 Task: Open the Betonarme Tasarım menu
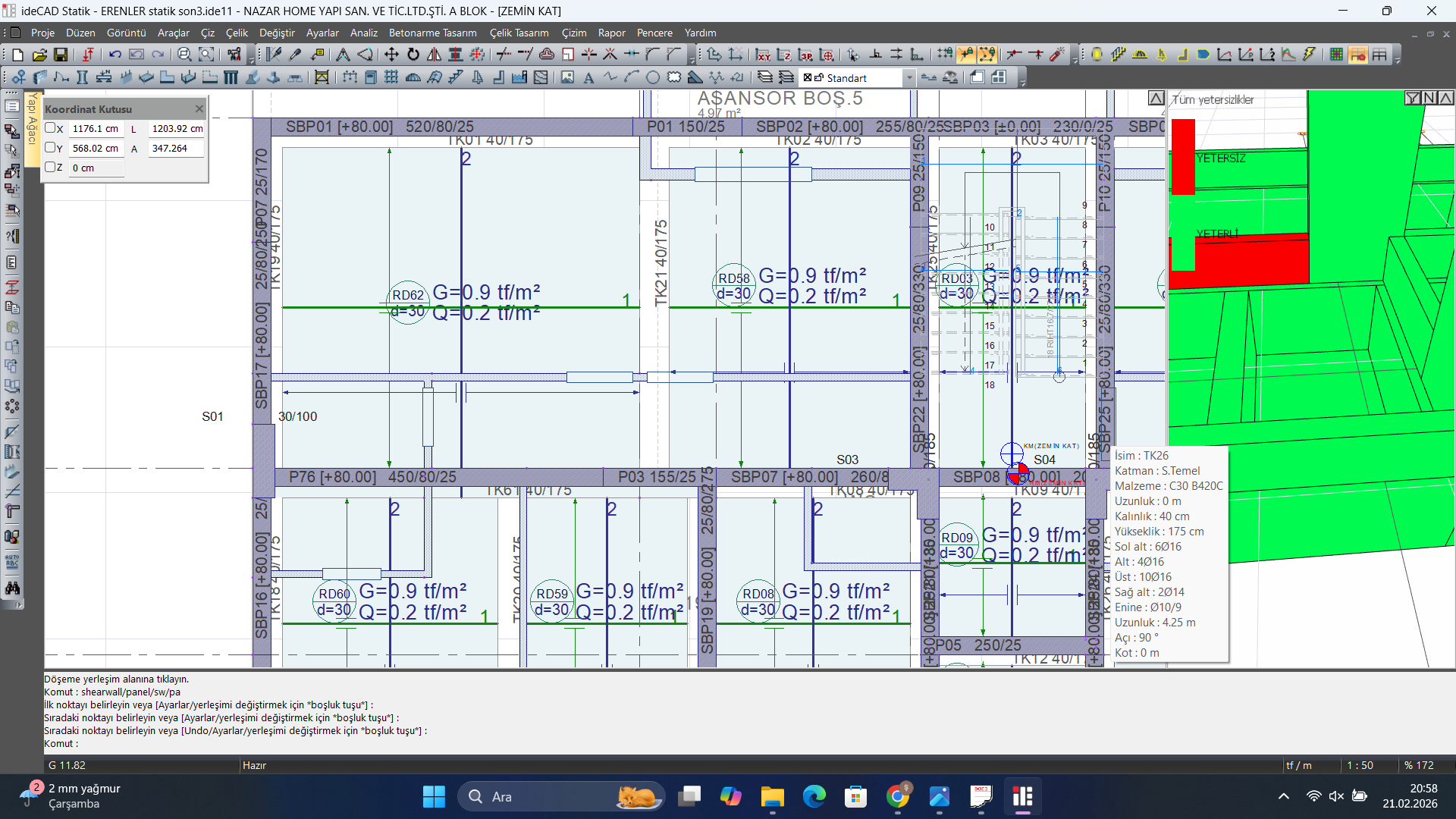pos(432,33)
